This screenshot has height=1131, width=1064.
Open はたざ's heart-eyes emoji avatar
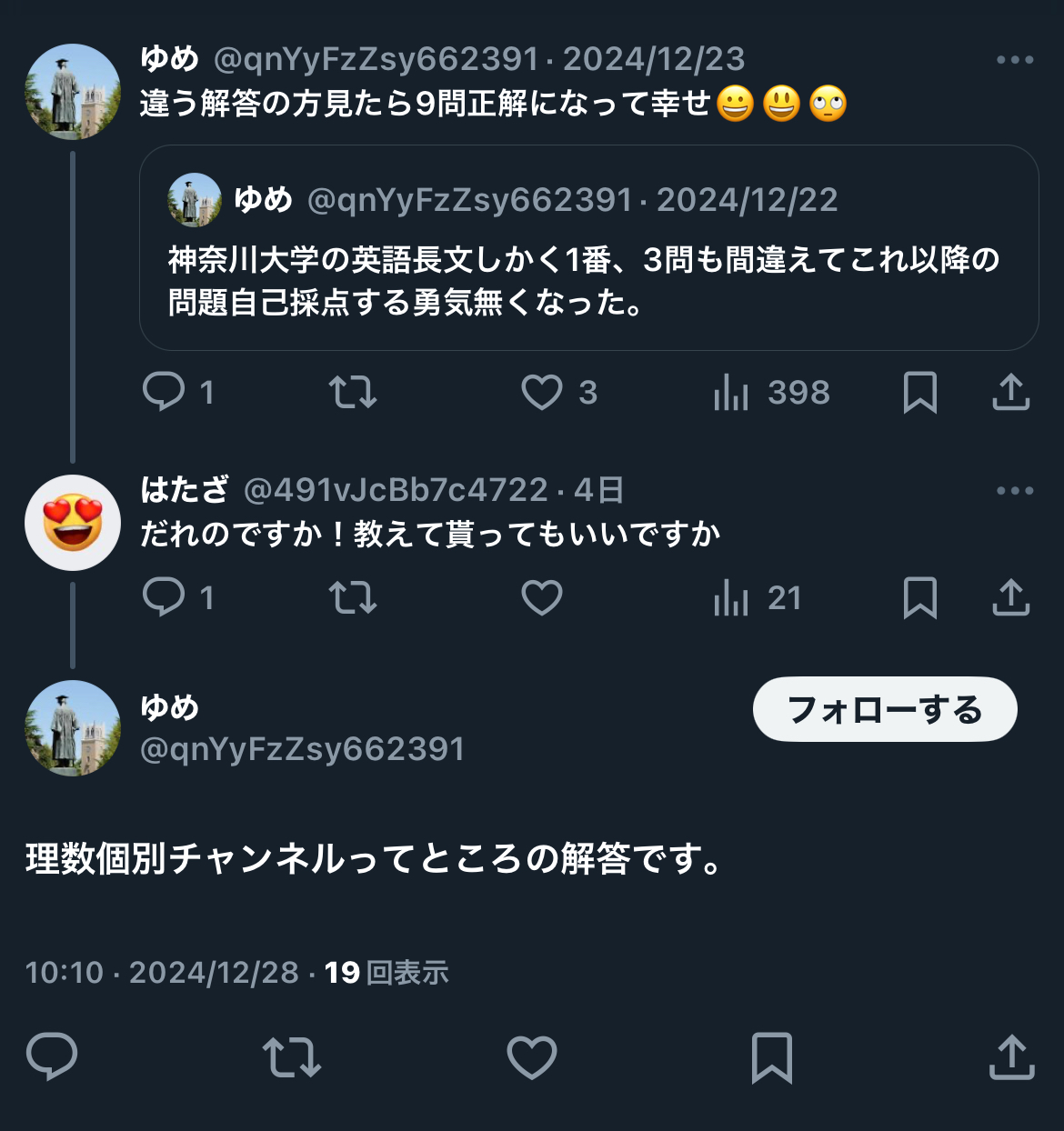pos(73,523)
